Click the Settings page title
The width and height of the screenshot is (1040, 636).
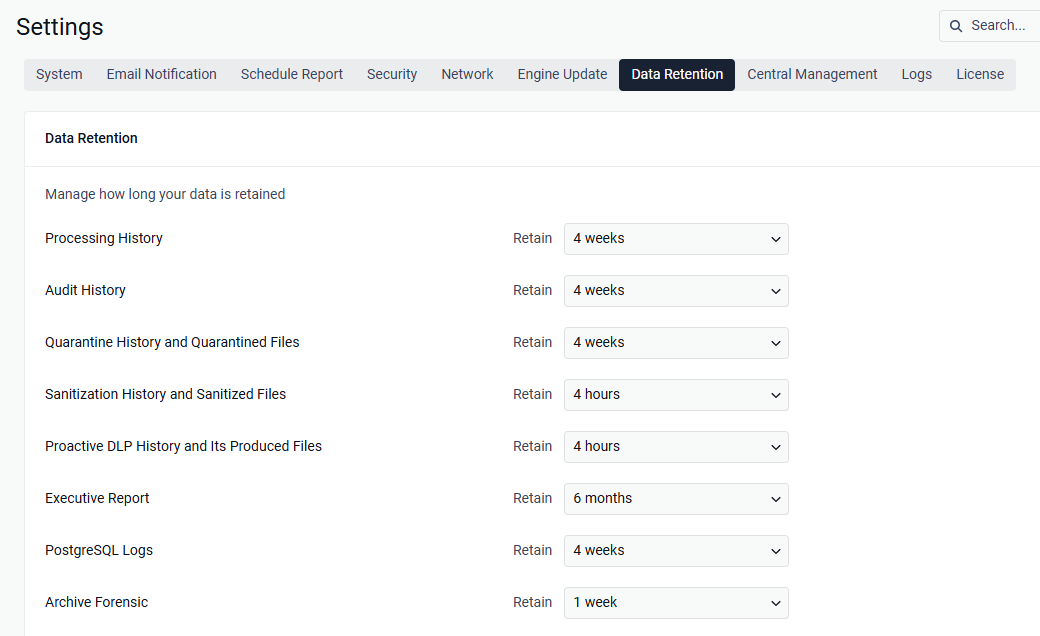click(x=60, y=27)
